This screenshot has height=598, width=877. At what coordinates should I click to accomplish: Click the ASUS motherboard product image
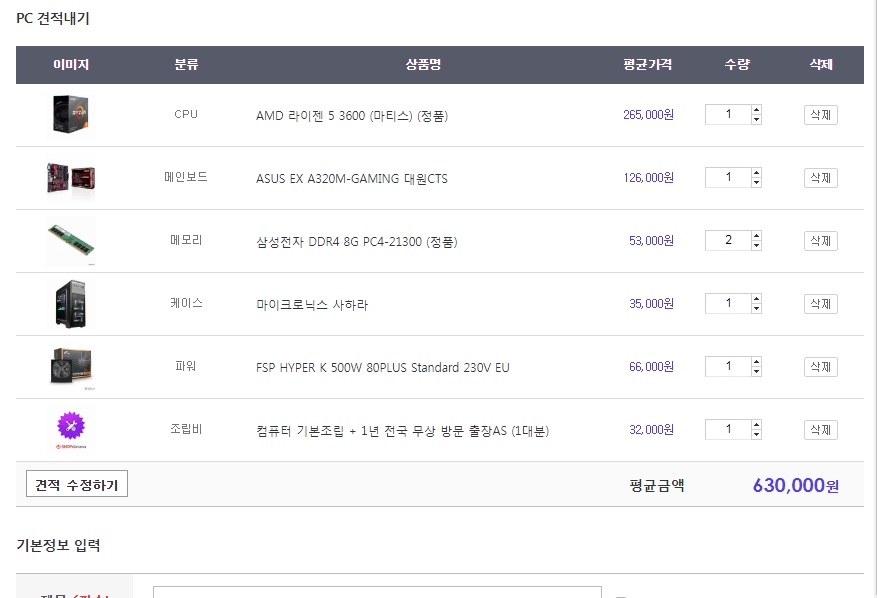pos(71,178)
